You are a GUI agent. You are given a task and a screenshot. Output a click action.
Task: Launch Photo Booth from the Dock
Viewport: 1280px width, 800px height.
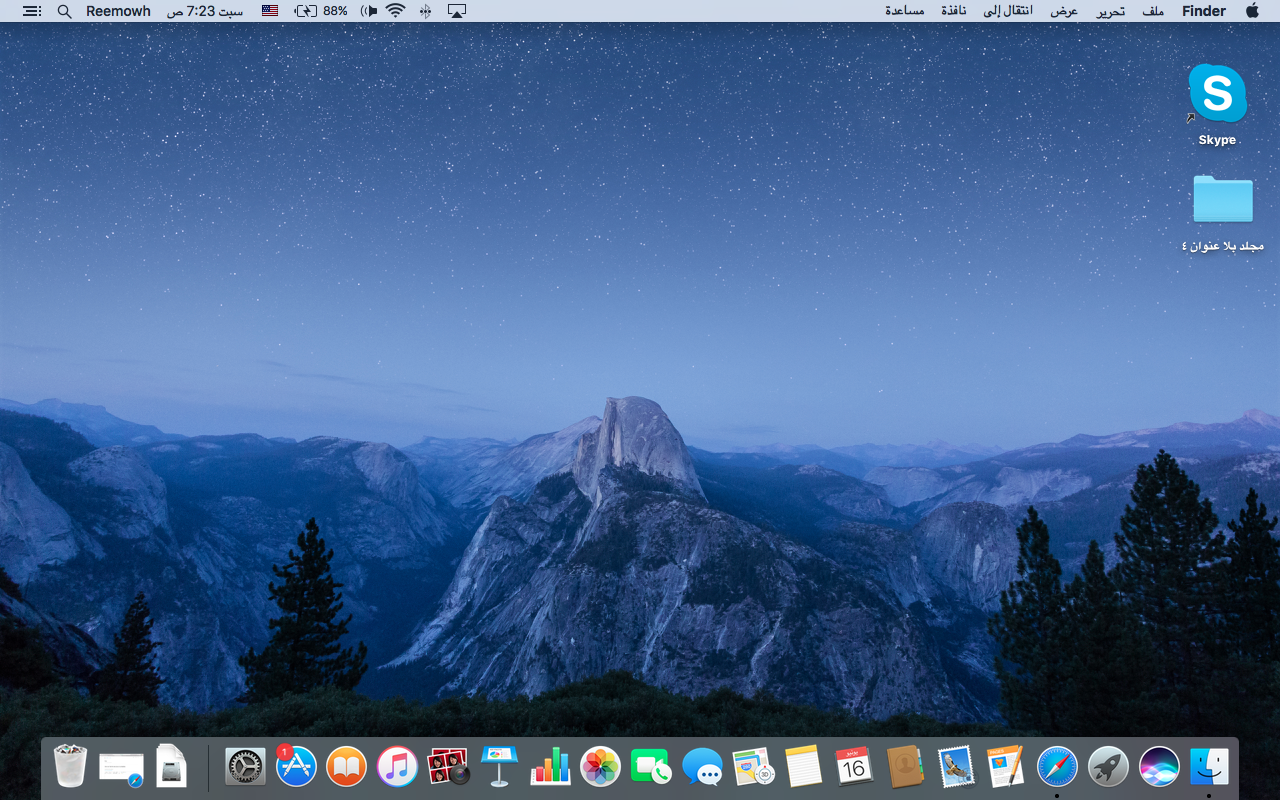tap(448, 767)
